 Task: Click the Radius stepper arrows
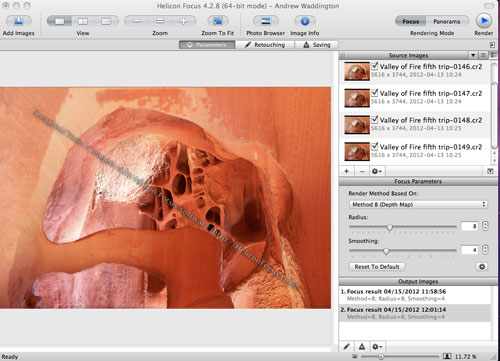click(x=485, y=226)
